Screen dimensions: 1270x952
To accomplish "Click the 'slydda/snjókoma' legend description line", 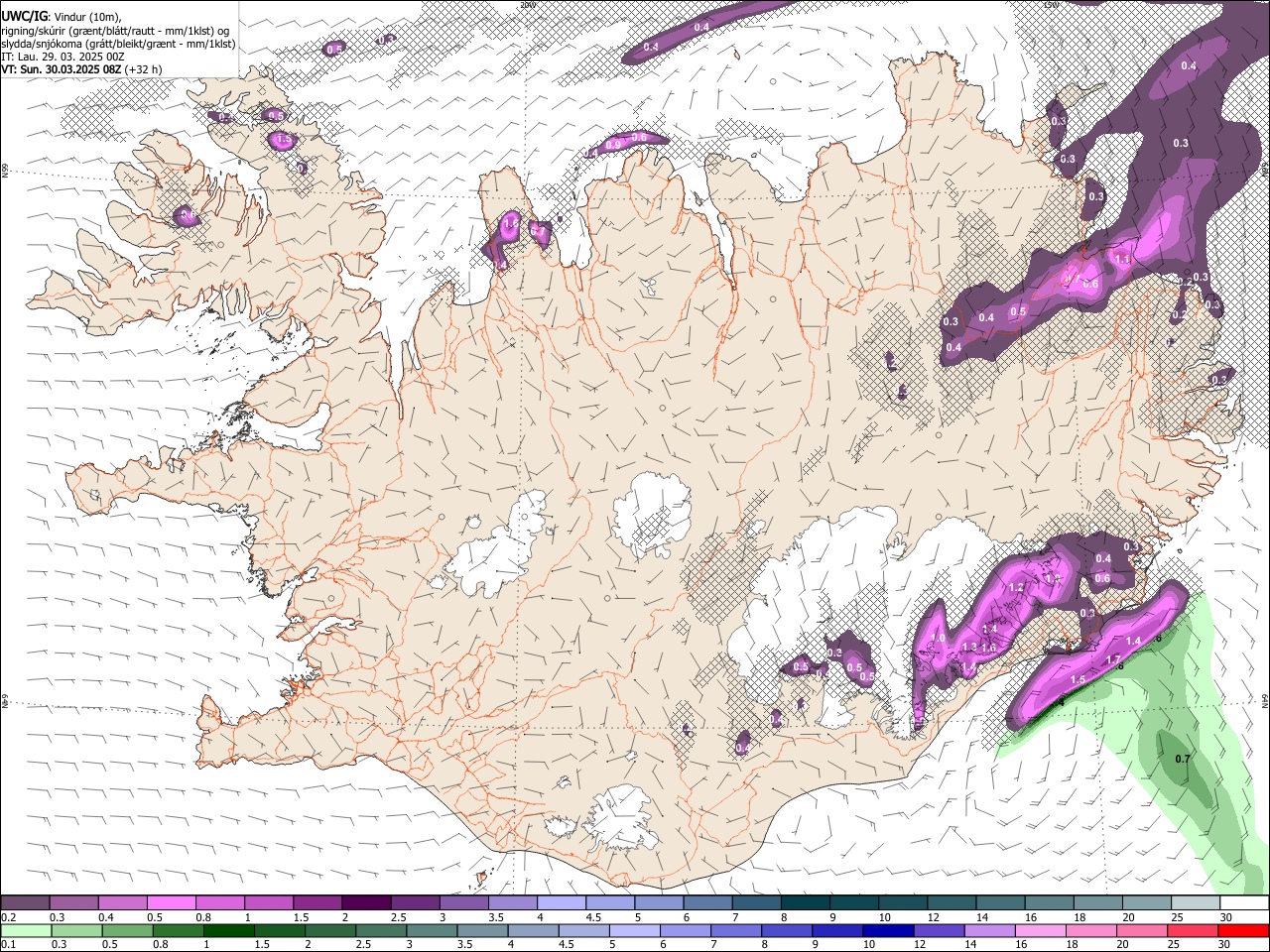I will (x=118, y=44).
